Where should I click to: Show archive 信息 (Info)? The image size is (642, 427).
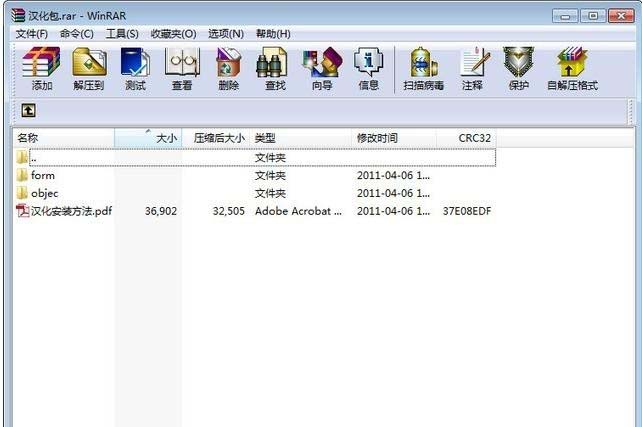[x=368, y=62]
